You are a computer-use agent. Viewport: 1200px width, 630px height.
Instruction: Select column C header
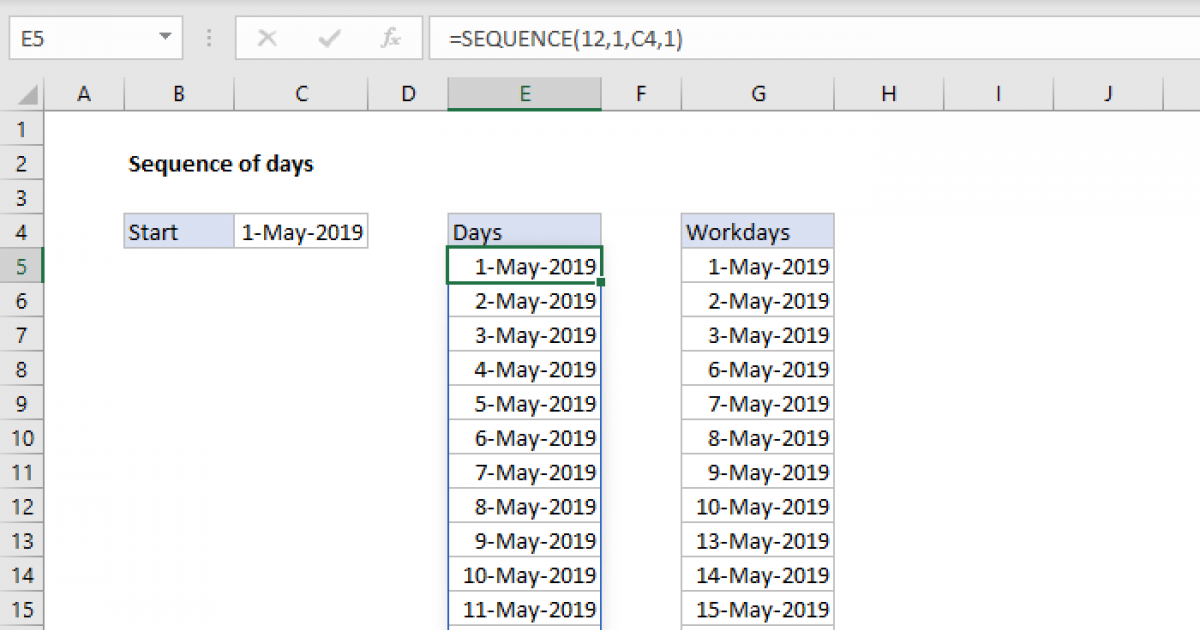[x=301, y=94]
